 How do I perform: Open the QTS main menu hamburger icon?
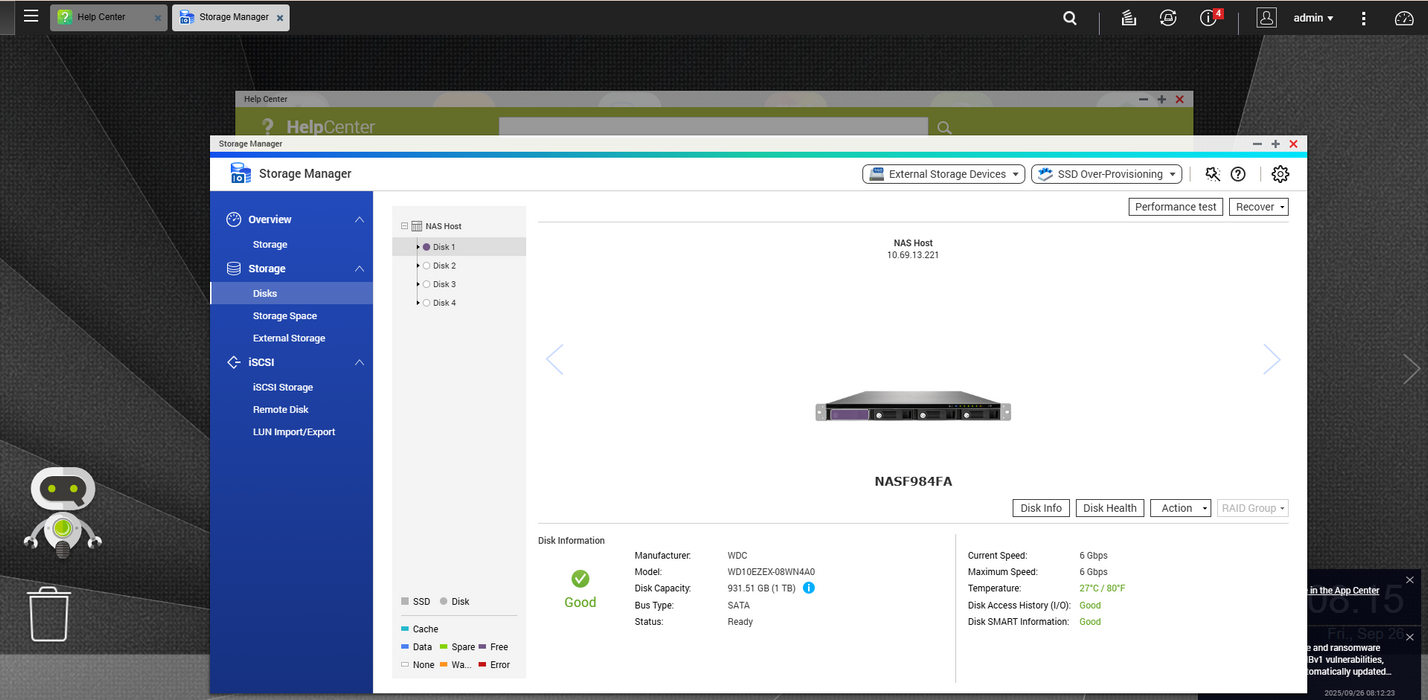[x=31, y=17]
